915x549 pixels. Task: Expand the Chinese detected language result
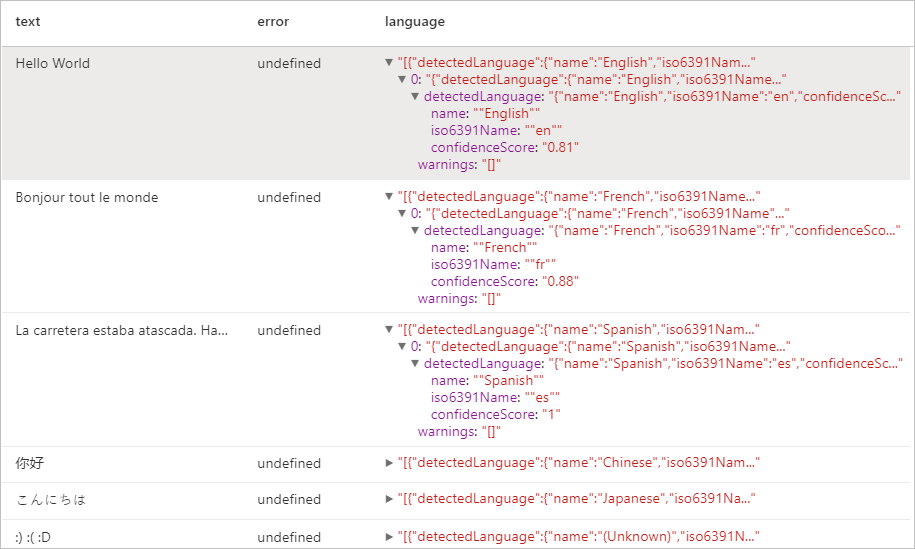click(x=390, y=463)
